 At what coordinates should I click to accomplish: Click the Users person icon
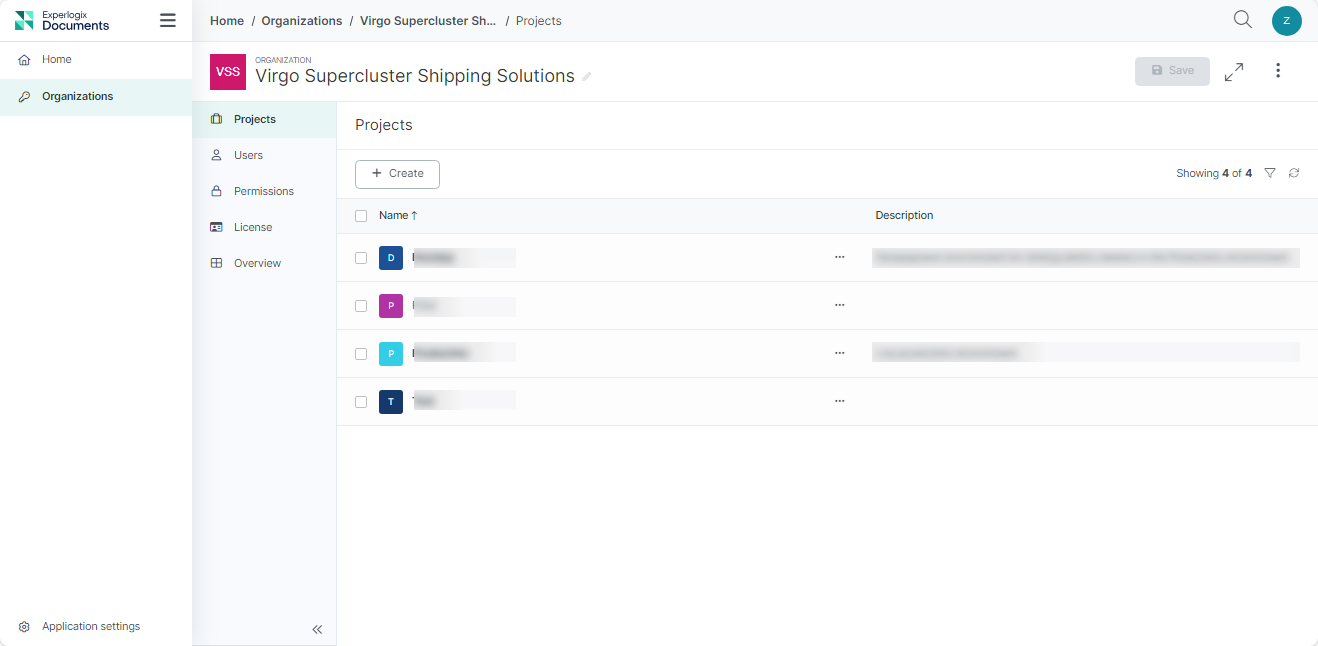click(x=216, y=155)
